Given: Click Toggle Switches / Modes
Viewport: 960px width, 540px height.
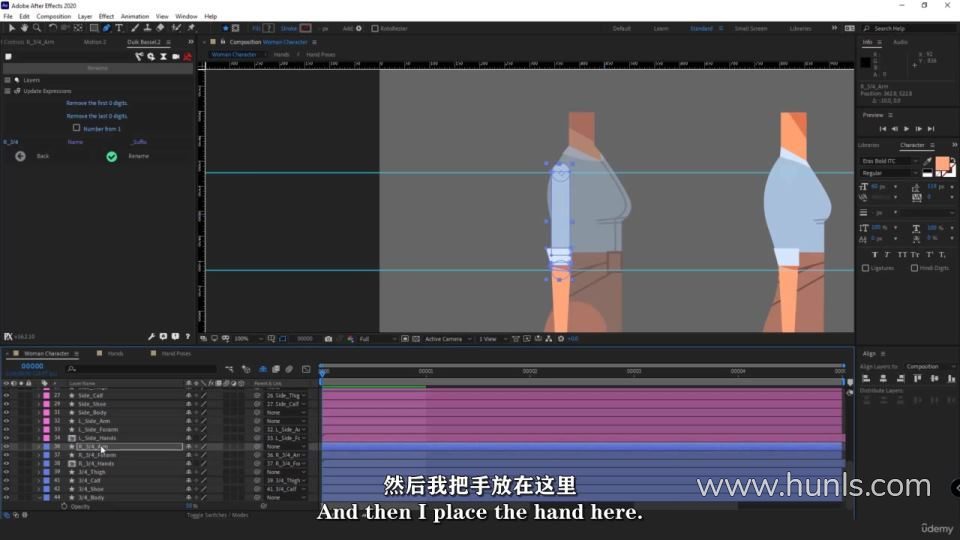Looking at the screenshot, I should coord(217,516).
